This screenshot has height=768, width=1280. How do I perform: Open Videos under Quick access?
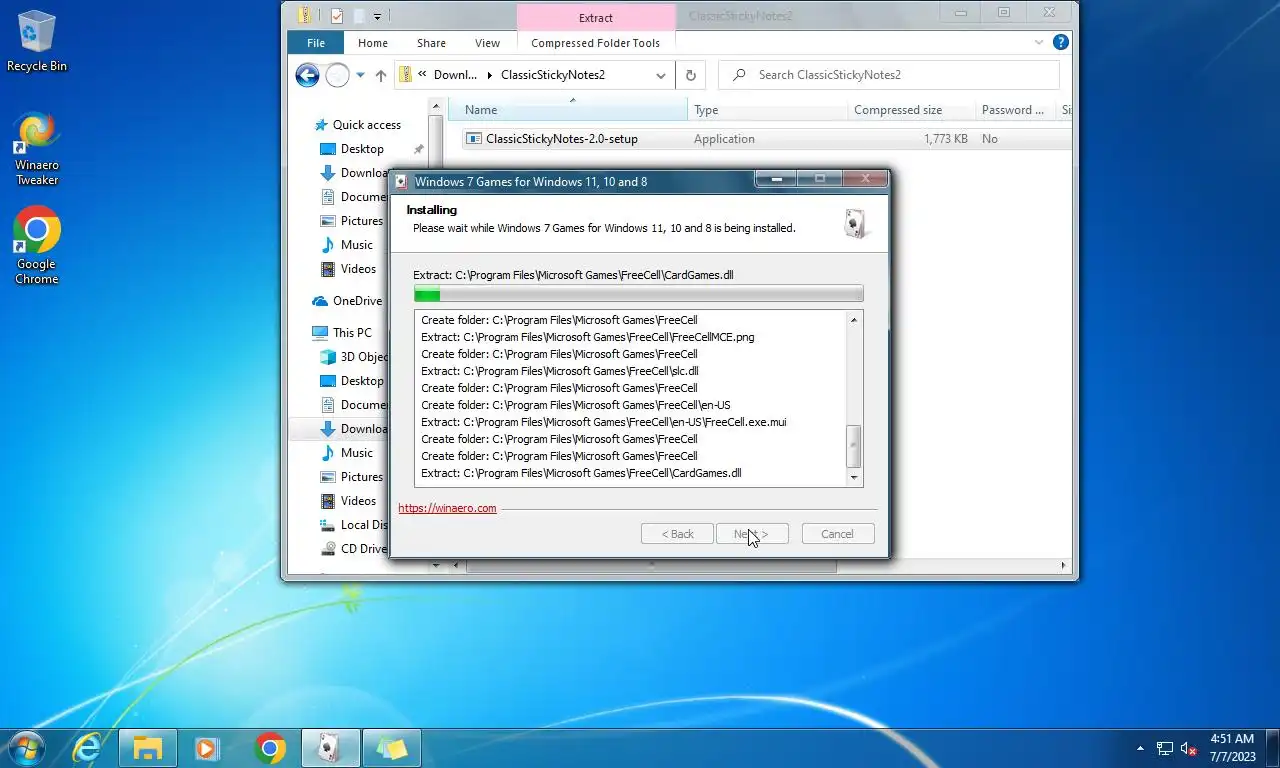[358, 269]
